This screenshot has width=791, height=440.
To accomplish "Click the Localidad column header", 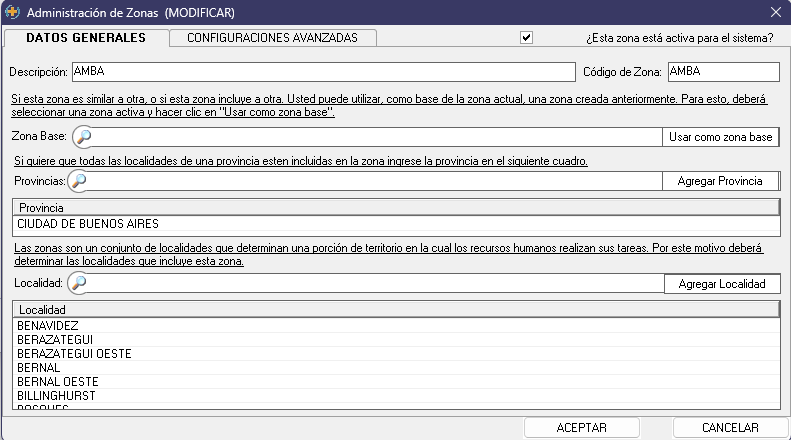I will coord(395,310).
